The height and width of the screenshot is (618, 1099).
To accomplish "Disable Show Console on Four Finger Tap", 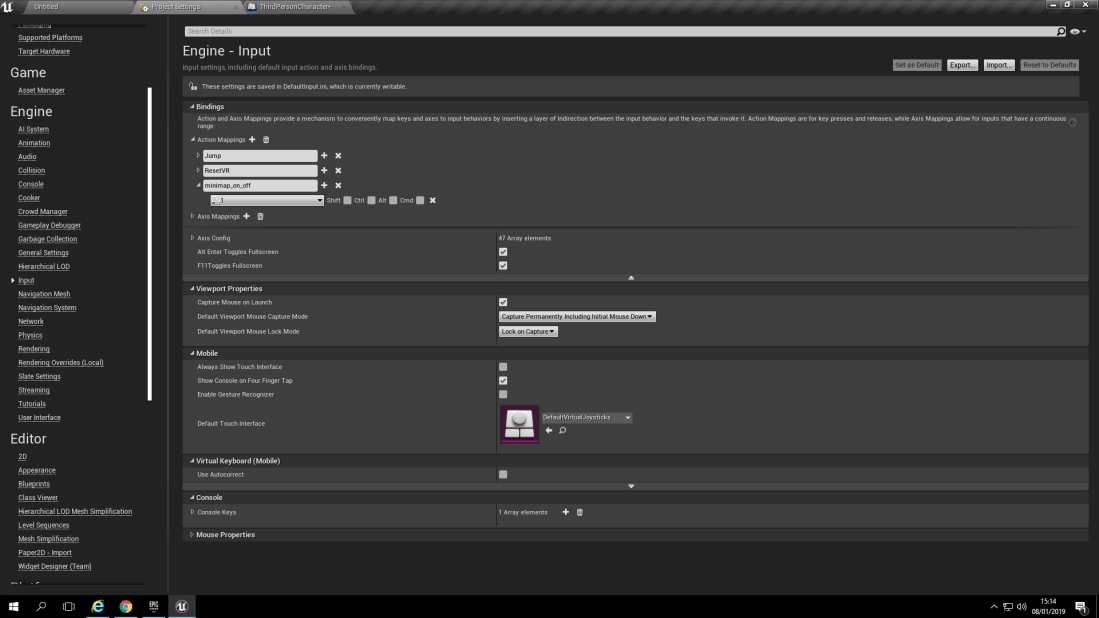I will click(503, 380).
